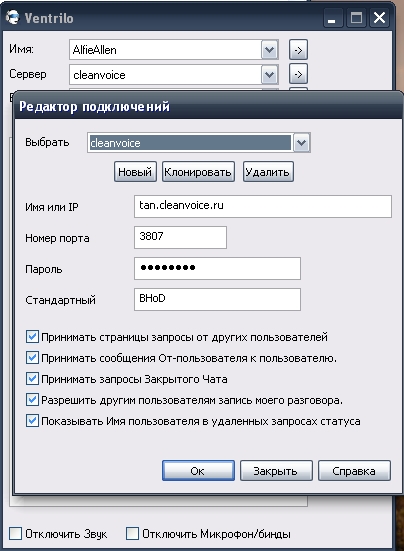Open the Имя user name dropdown
Image resolution: width=404 pixels, height=551 pixels.
click(x=269, y=50)
